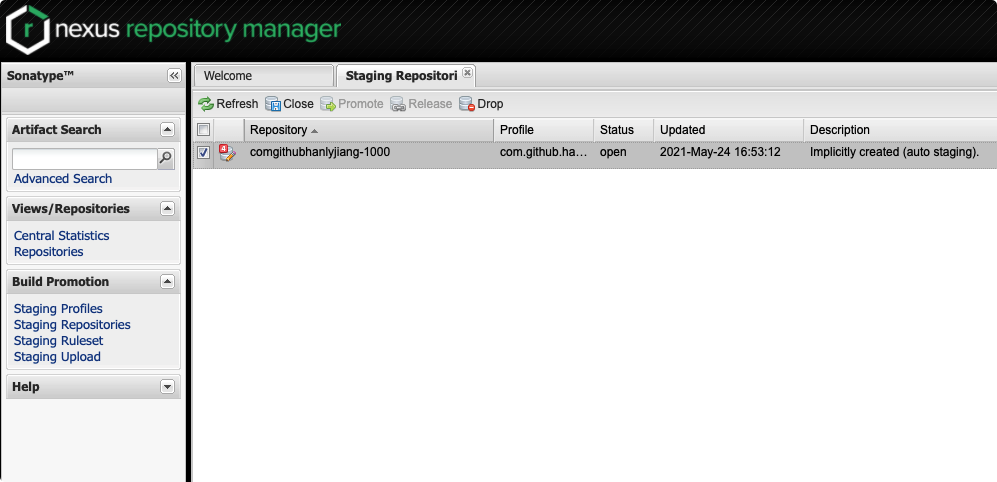
Task: Sort by the Description column header
Action: pyautogui.click(x=900, y=130)
